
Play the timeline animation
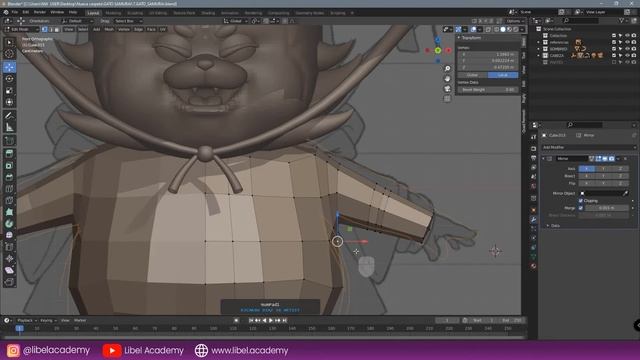[x=271, y=321]
